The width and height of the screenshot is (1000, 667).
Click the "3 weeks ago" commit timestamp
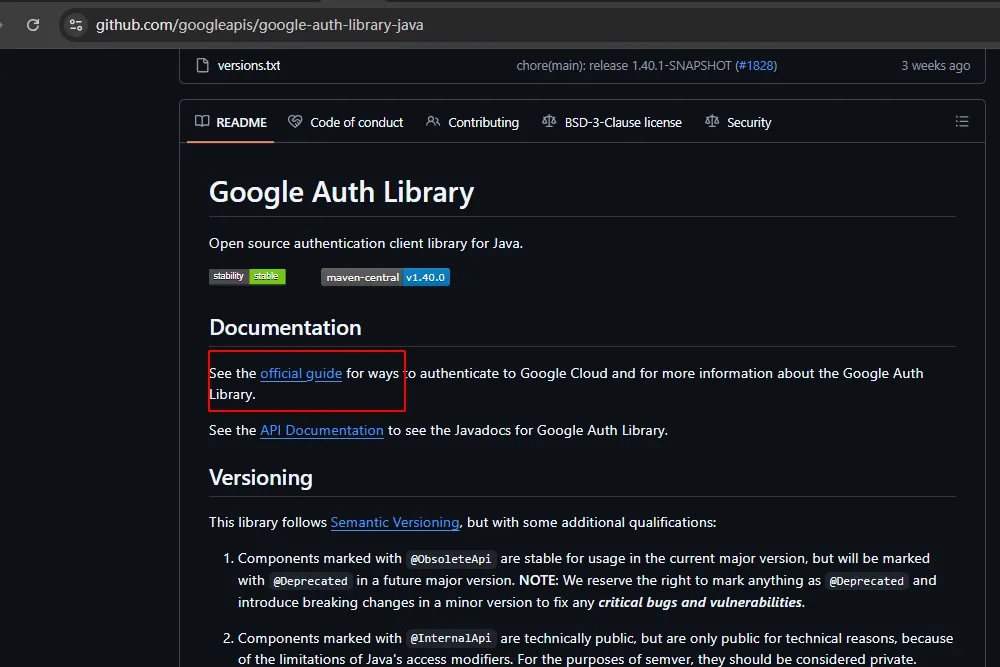click(x=935, y=66)
